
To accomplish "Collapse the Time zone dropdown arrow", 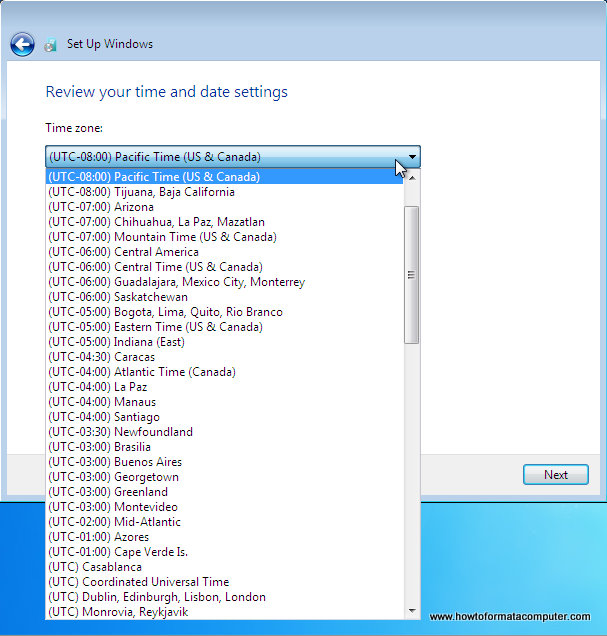I will [x=412, y=157].
